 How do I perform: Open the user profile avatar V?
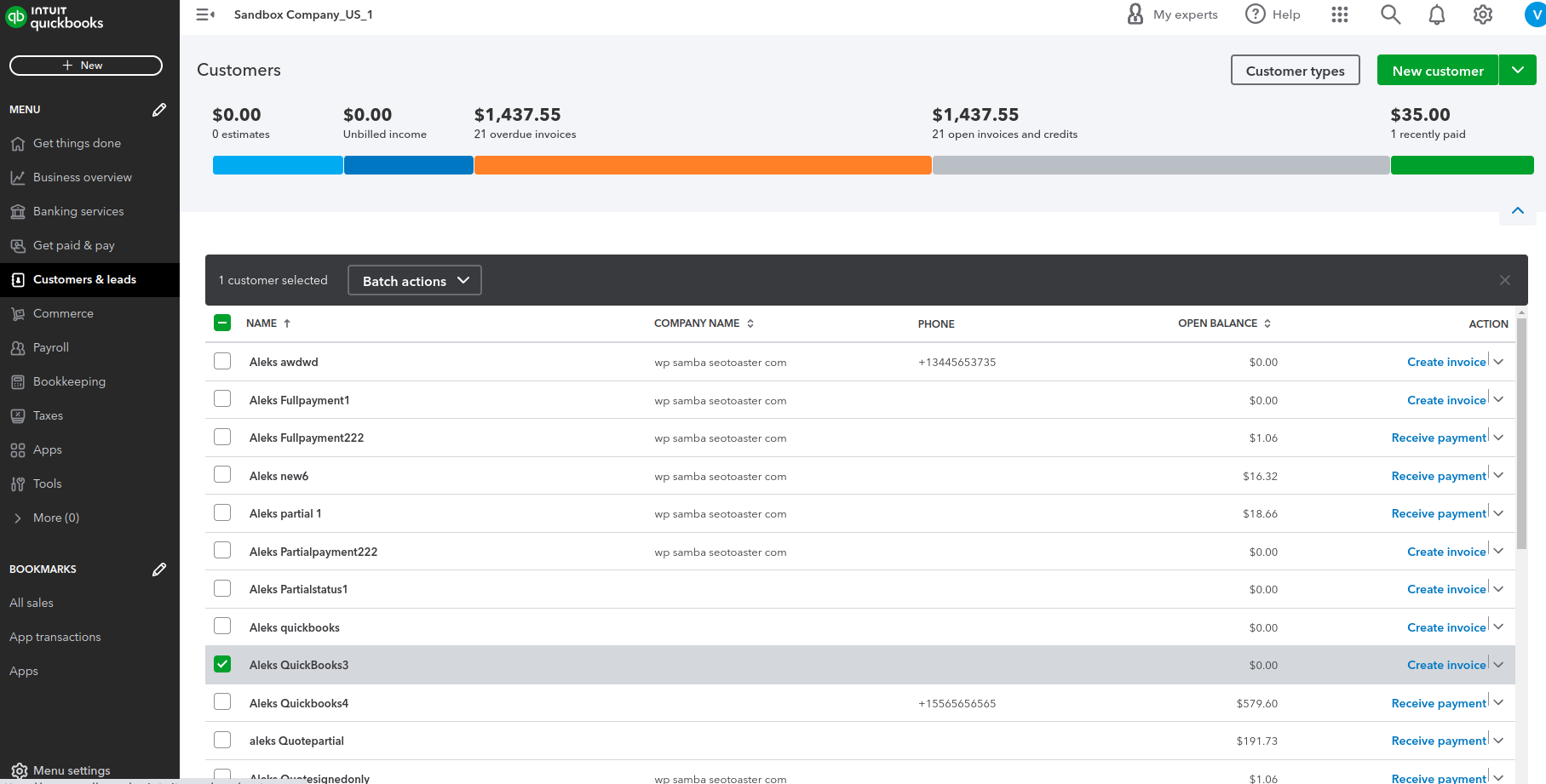[x=1535, y=14]
